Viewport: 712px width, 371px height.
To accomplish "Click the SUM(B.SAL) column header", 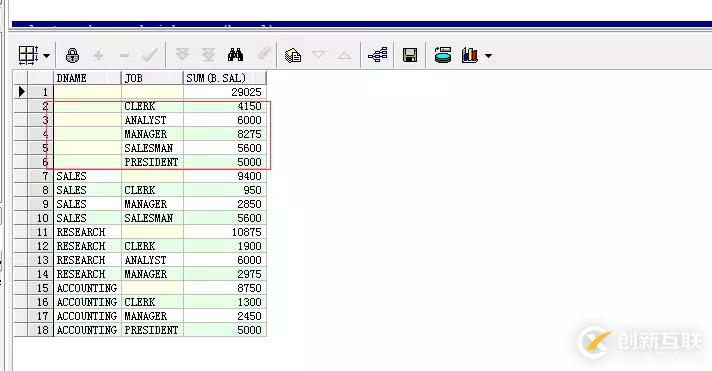I will click(x=225, y=78).
